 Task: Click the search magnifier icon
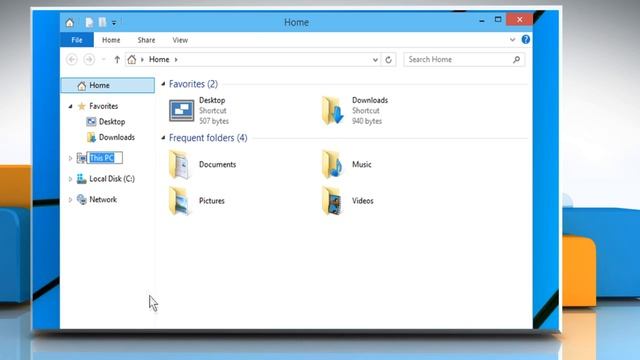[516, 60]
